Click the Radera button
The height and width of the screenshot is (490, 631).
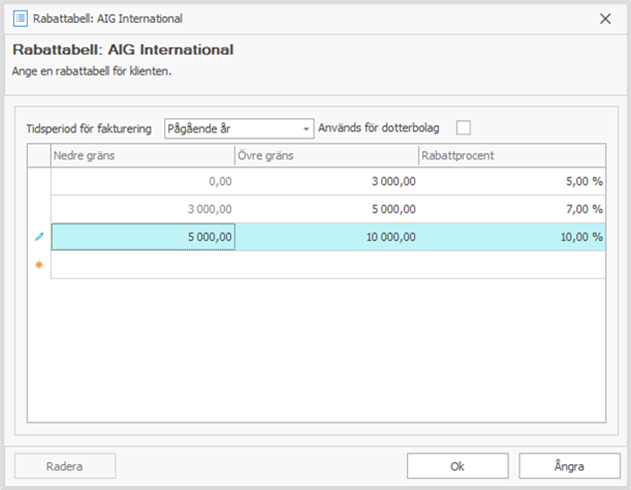click(x=65, y=466)
